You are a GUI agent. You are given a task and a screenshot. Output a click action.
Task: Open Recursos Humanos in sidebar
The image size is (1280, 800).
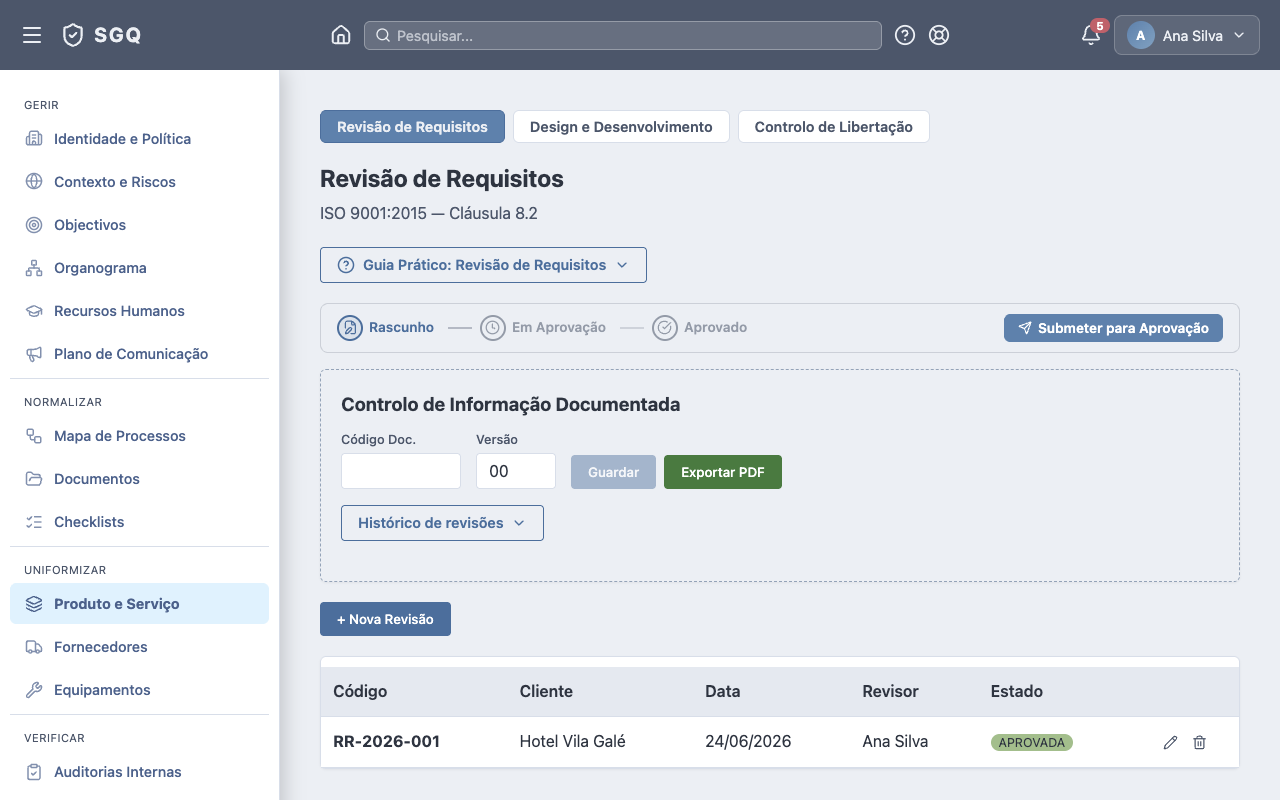pyautogui.click(x=139, y=311)
